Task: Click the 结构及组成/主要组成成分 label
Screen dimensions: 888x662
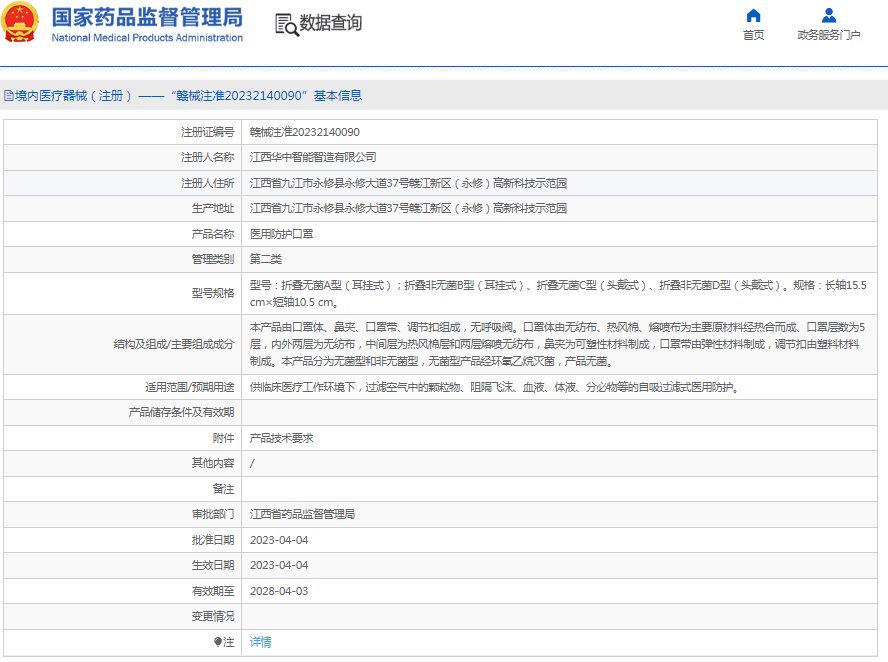Action: click(x=174, y=344)
